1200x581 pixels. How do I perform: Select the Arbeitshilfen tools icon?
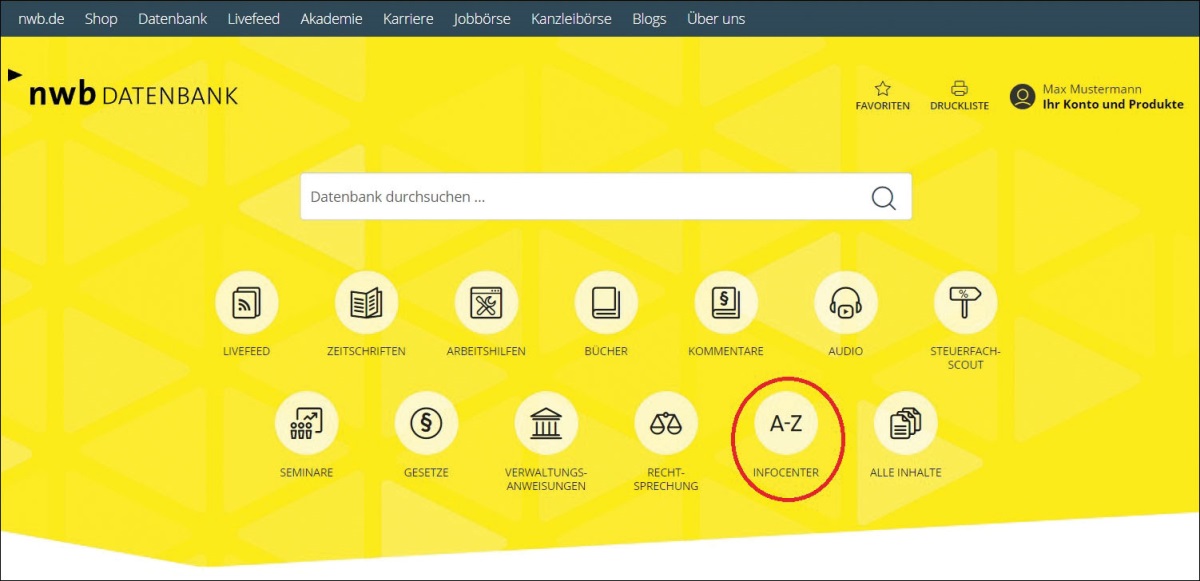coord(486,303)
